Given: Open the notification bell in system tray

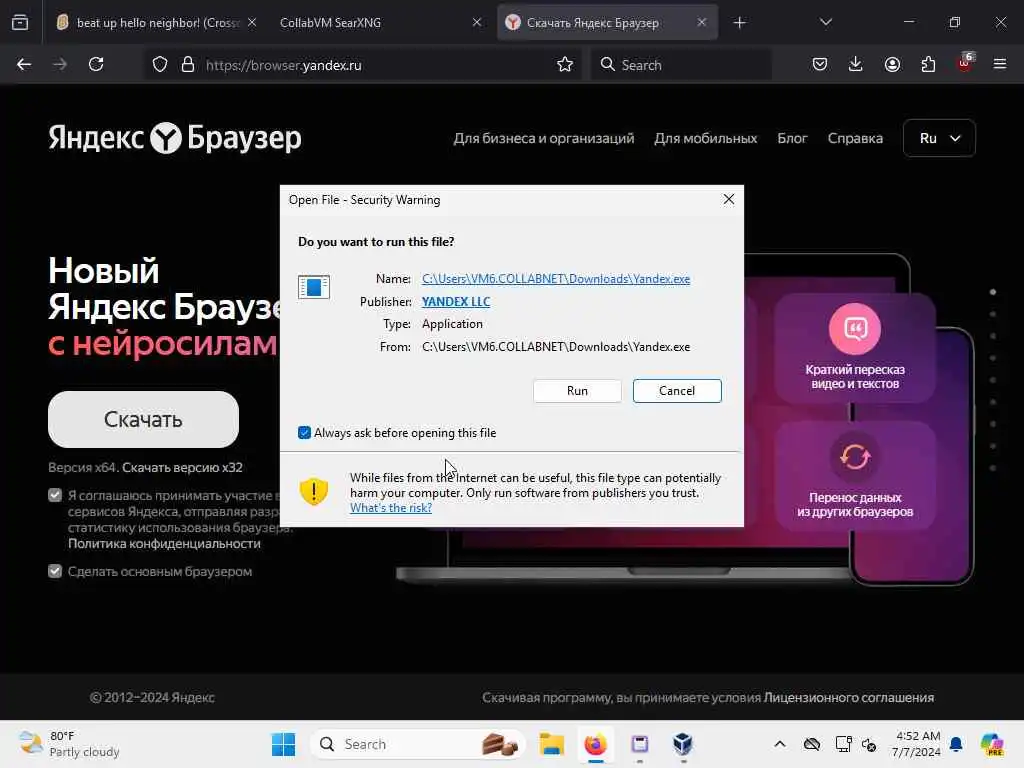Looking at the screenshot, I should (x=956, y=744).
